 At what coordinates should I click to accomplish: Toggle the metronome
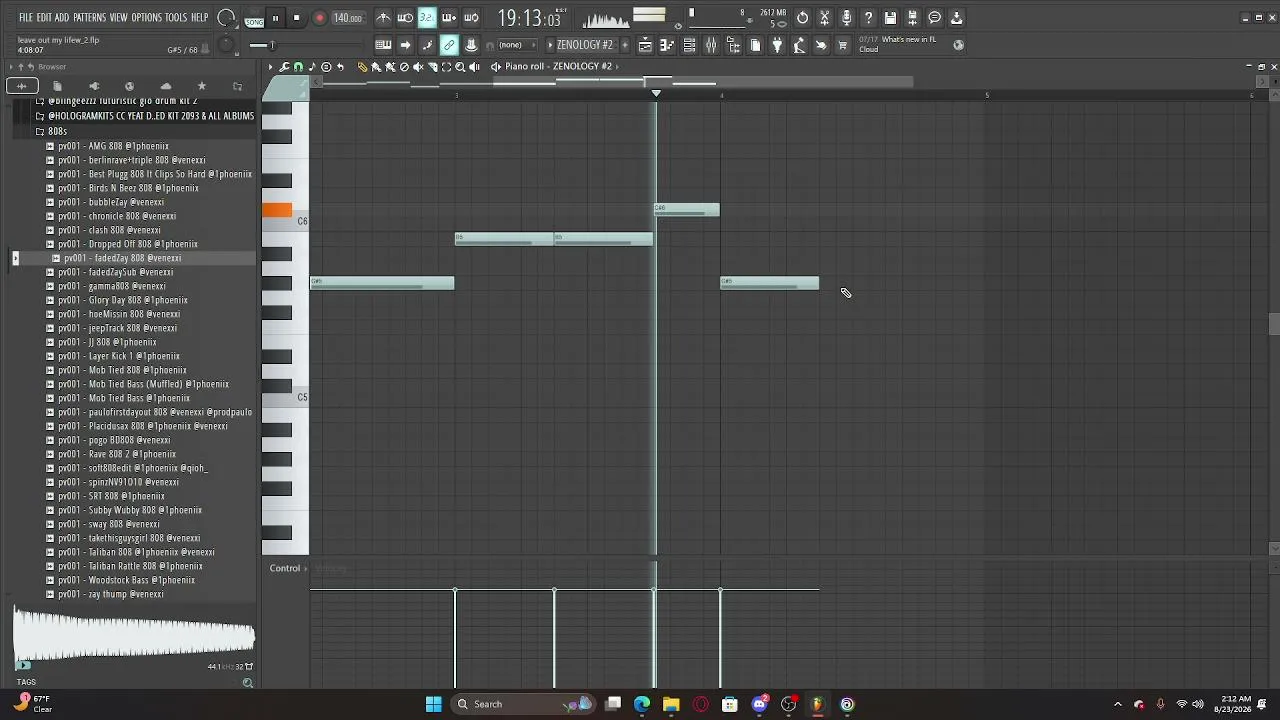click(x=384, y=18)
